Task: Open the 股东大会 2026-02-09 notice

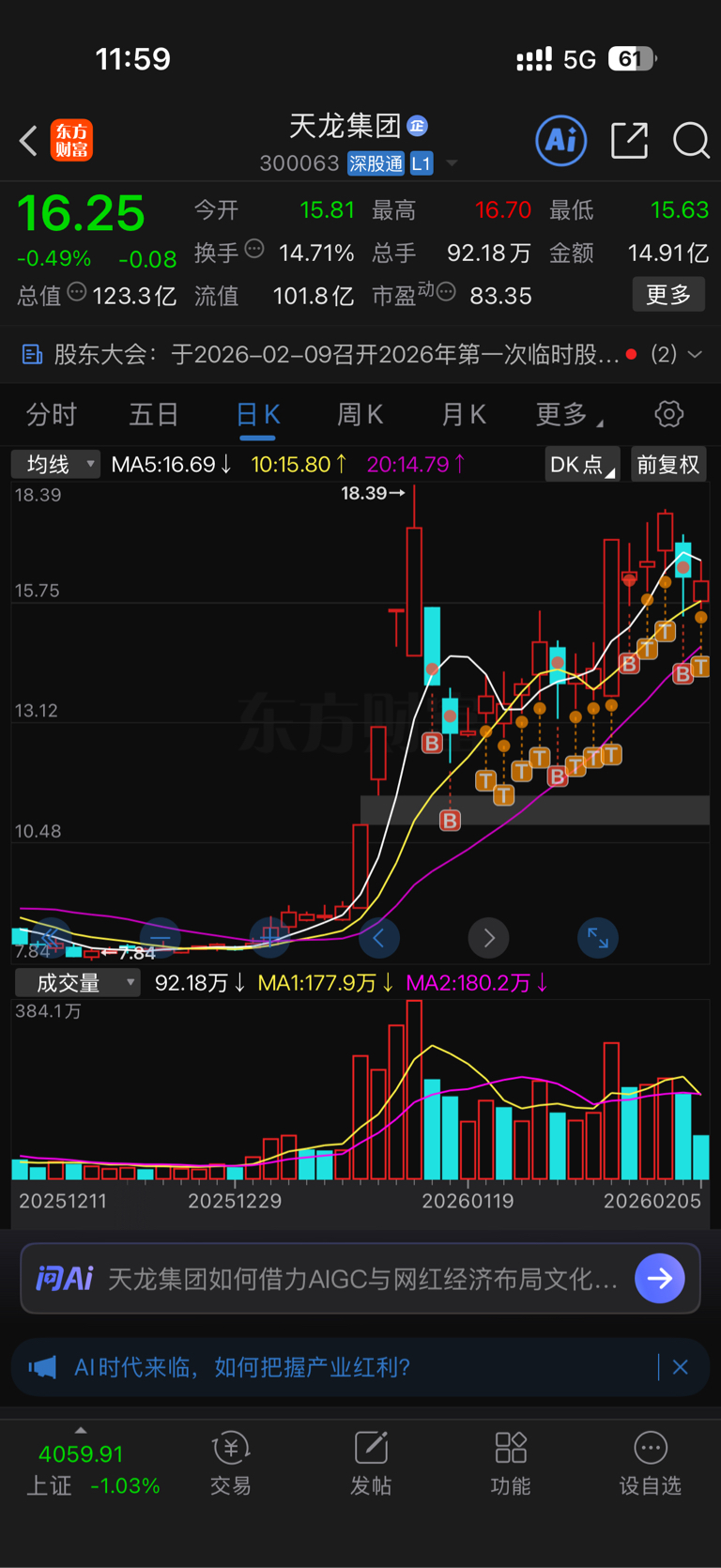Action: click(x=336, y=354)
